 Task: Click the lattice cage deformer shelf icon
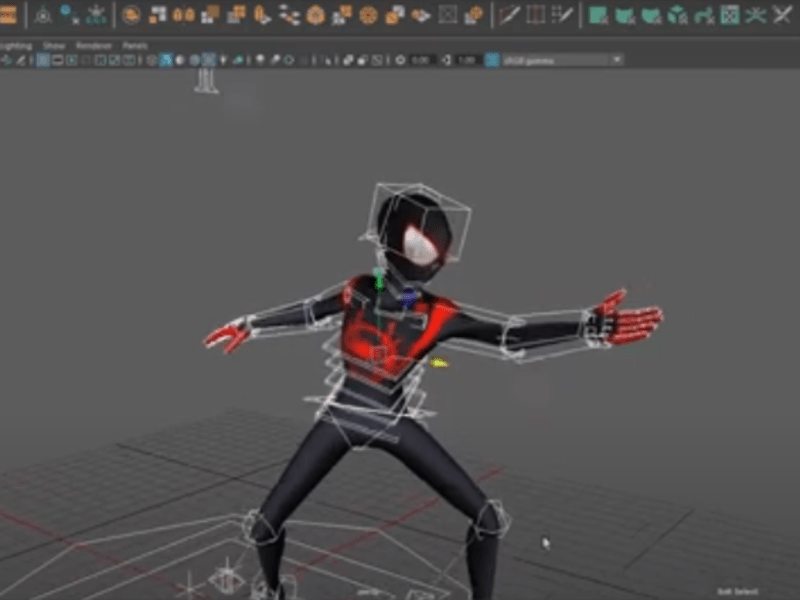click(535, 15)
